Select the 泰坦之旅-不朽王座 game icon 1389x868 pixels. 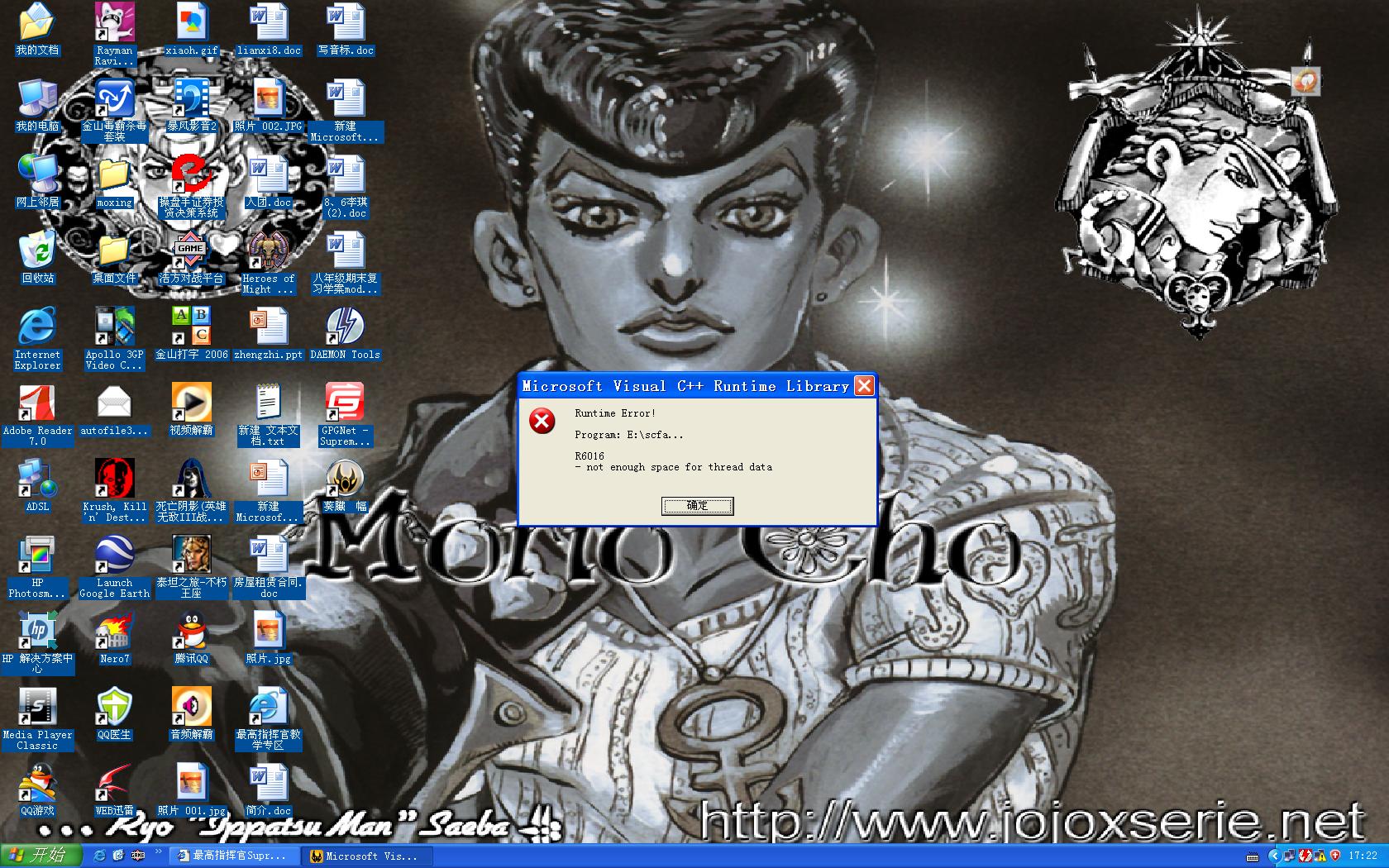(191, 567)
